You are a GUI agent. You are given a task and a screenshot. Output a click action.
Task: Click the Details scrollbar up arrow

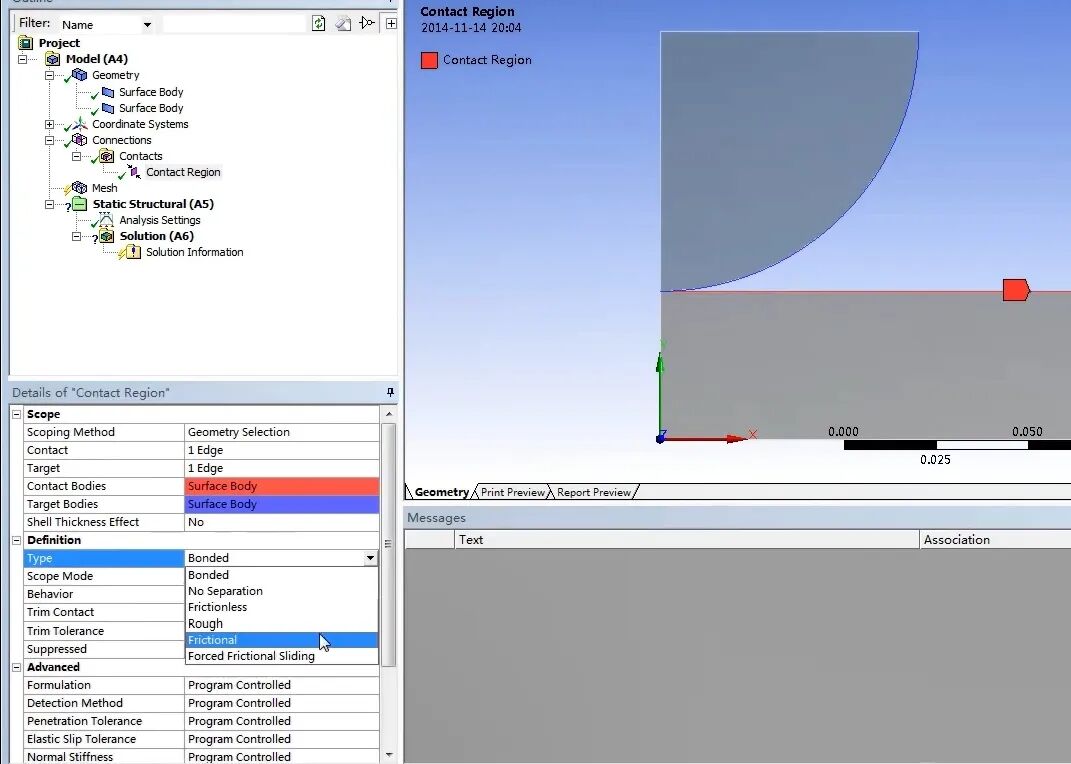[389, 414]
